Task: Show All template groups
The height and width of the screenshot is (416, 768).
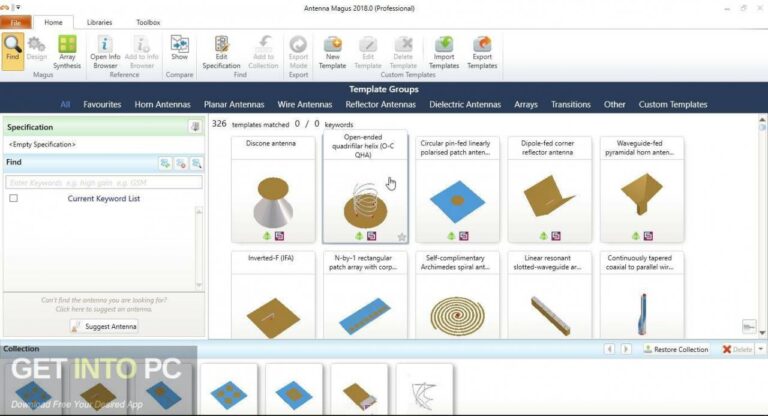Action: tap(65, 104)
